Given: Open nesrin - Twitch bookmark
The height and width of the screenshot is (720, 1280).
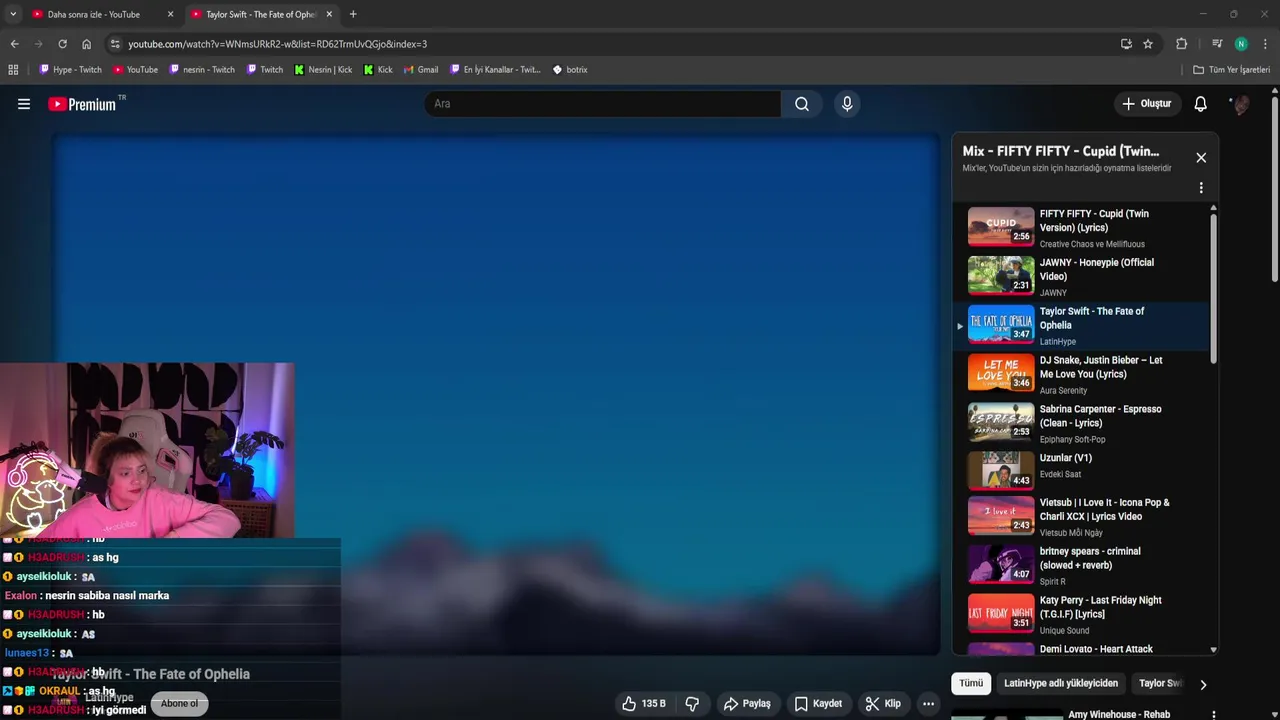Looking at the screenshot, I should (x=202, y=70).
